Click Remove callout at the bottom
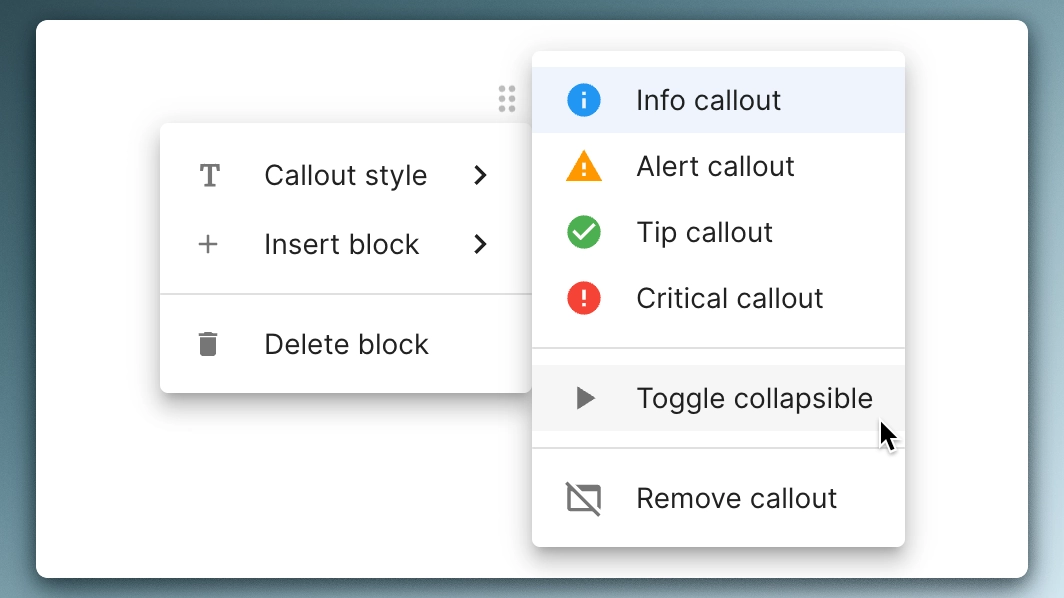This screenshot has height=598, width=1064. click(x=736, y=498)
